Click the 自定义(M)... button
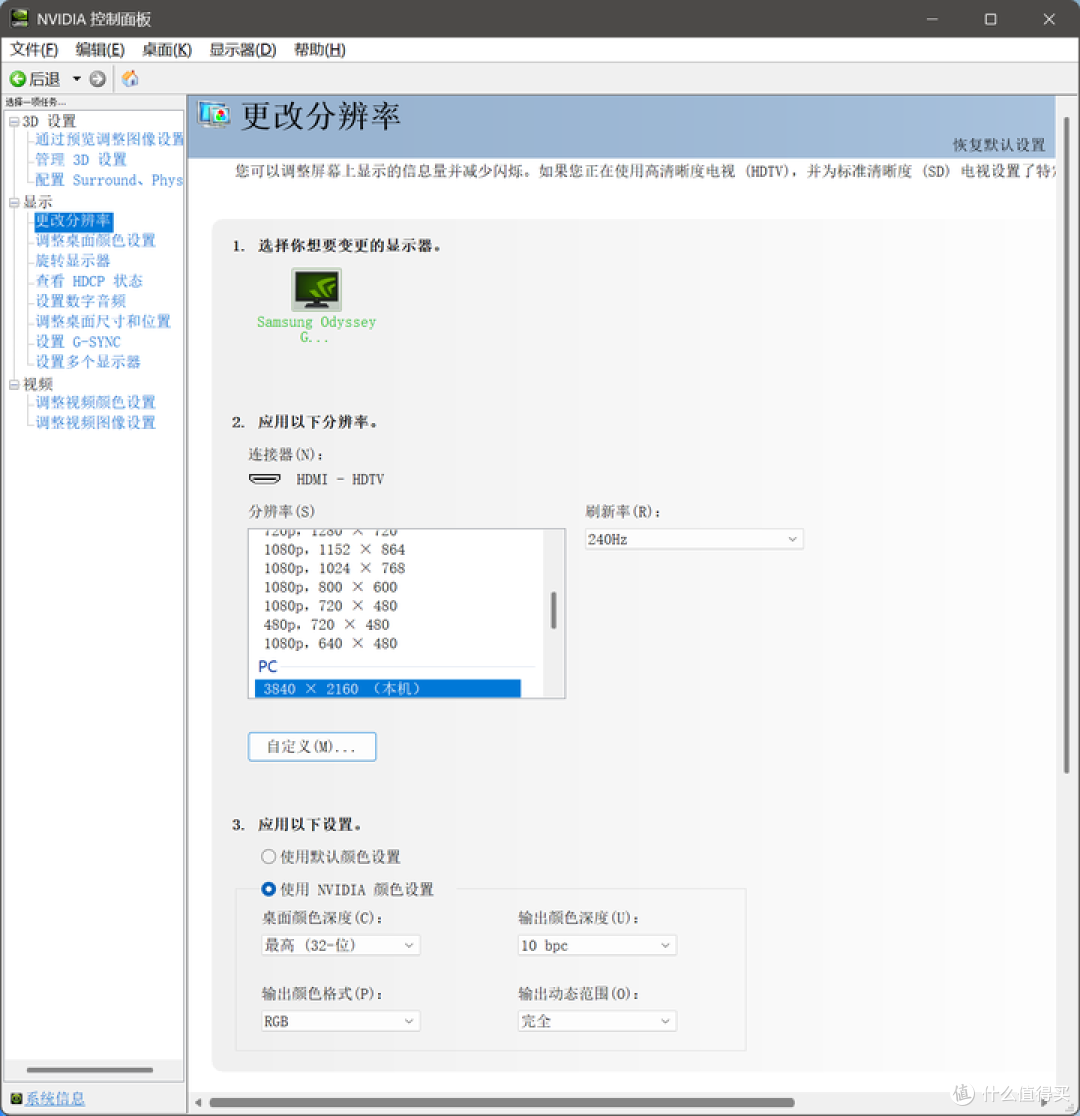The height and width of the screenshot is (1116, 1080). click(x=312, y=747)
